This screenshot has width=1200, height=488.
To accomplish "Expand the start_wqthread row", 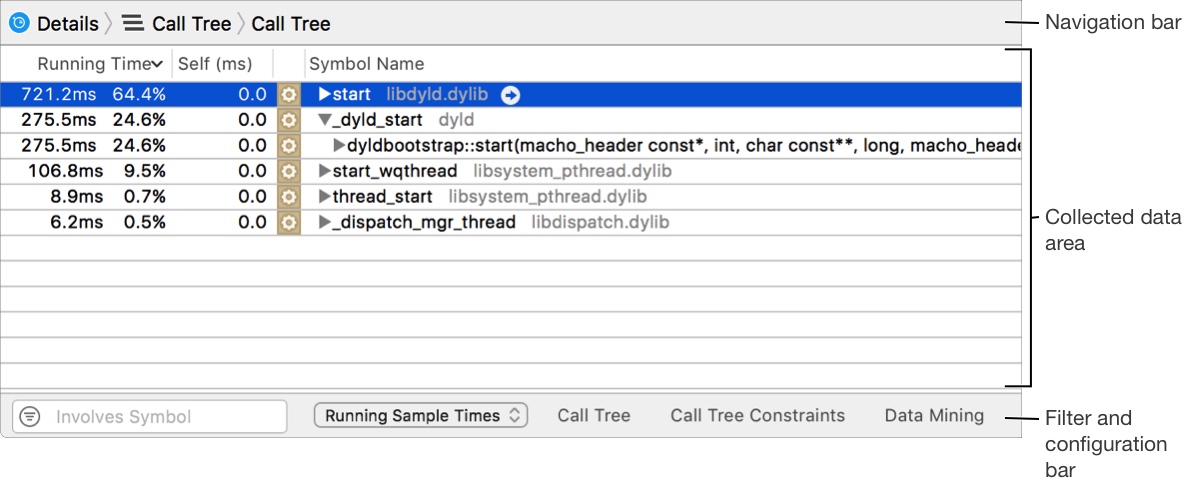I will click(x=324, y=171).
